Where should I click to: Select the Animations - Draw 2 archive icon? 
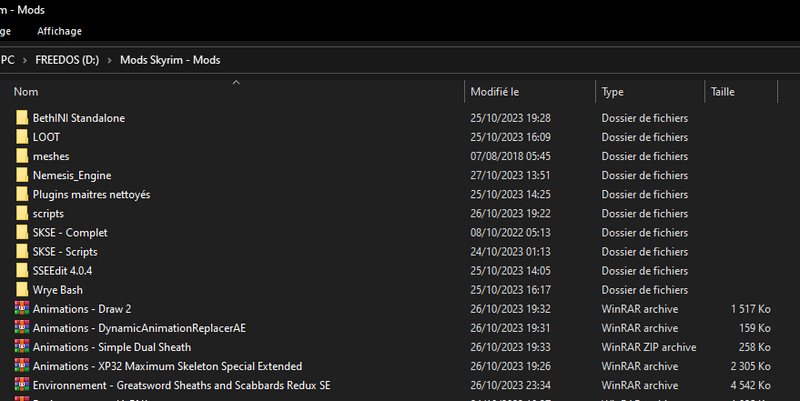pyautogui.click(x=23, y=309)
